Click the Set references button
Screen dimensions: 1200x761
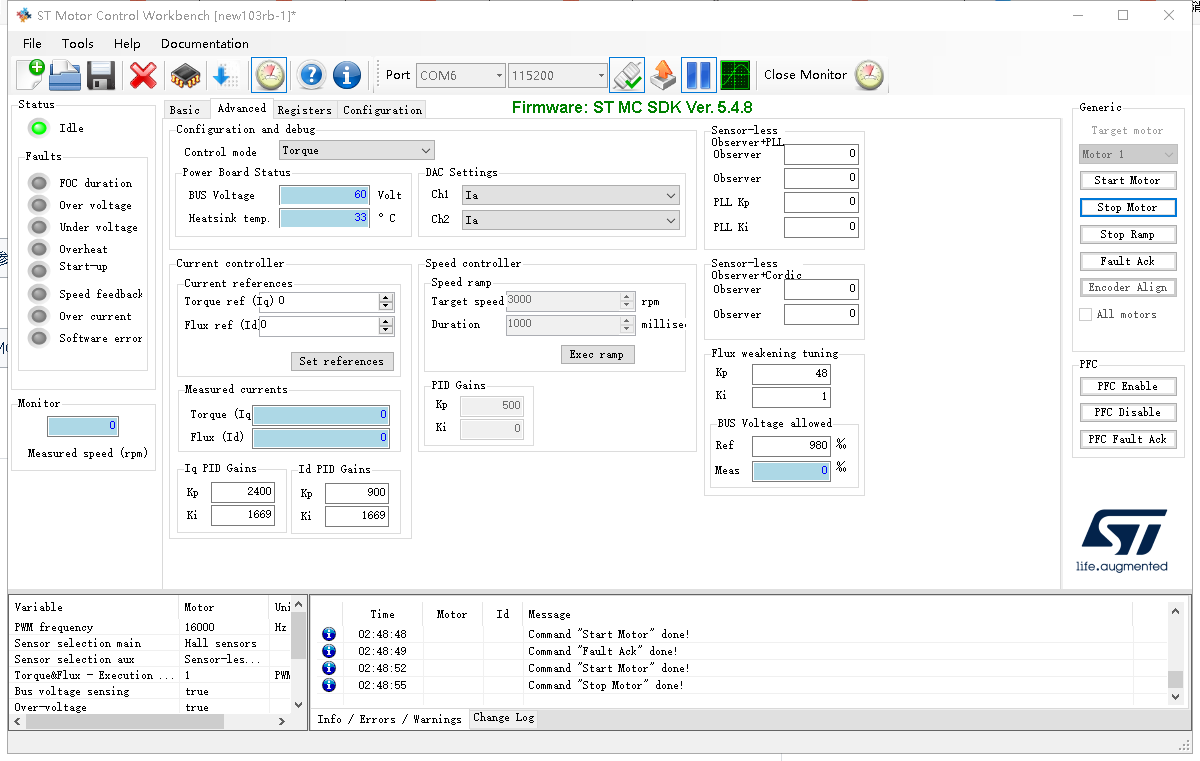click(x=341, y=361)
